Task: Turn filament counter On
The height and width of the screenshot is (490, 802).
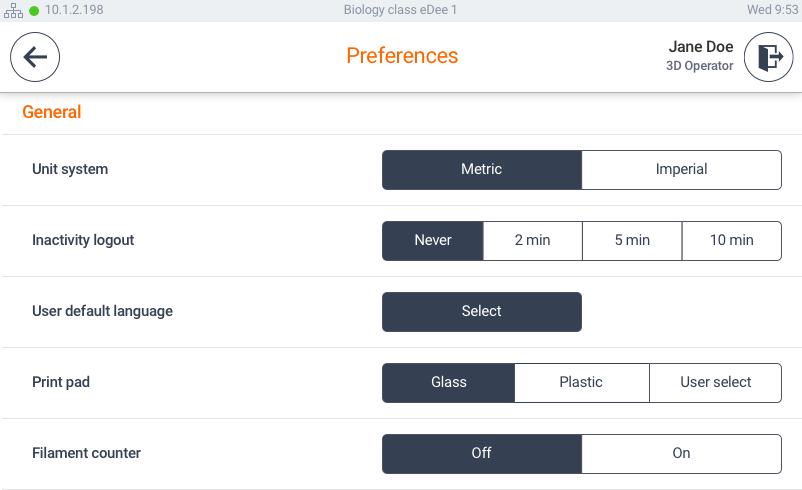Action: [x=681, y=454]
